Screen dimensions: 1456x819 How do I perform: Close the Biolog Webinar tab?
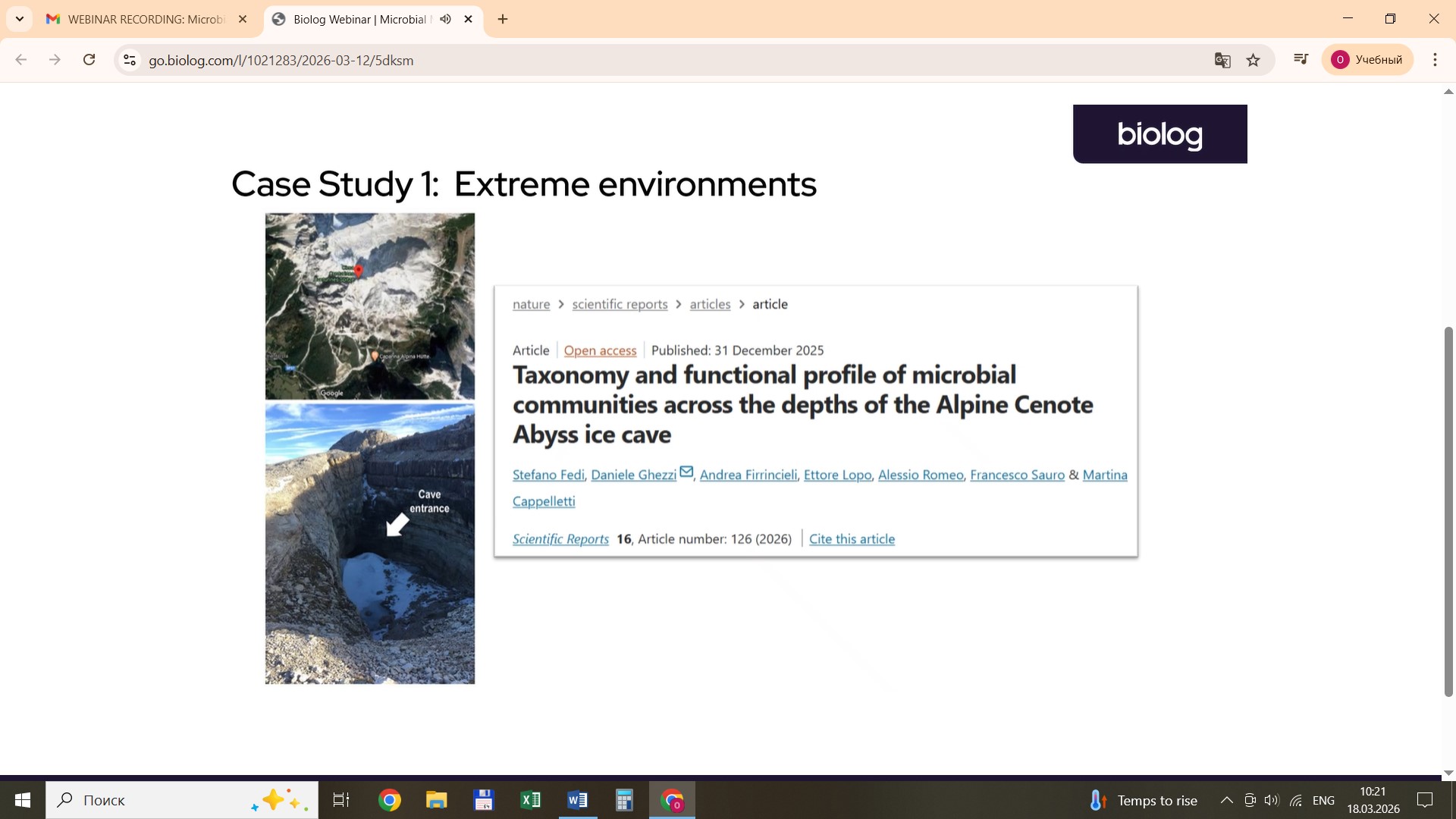(469, 19)
